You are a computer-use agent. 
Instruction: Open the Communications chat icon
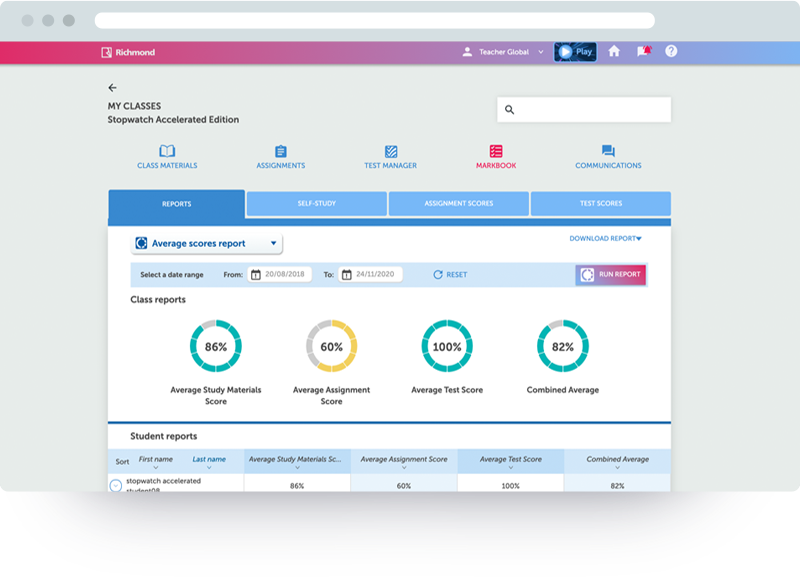coord(608,152)
